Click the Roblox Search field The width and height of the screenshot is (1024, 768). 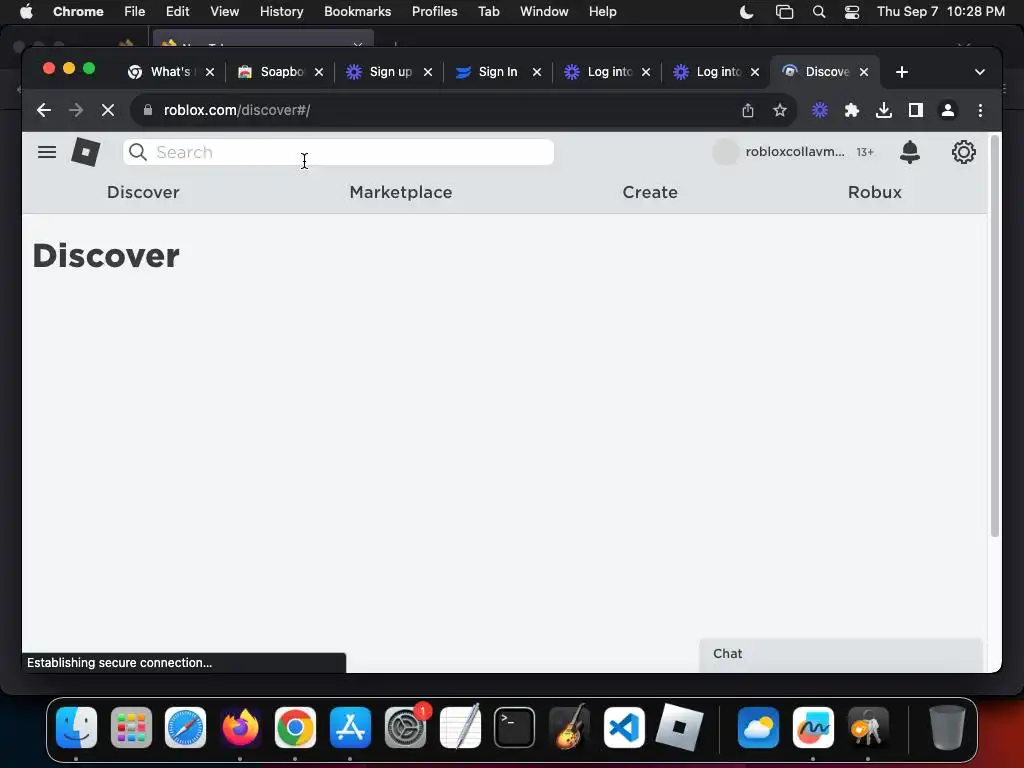point(338,152)
